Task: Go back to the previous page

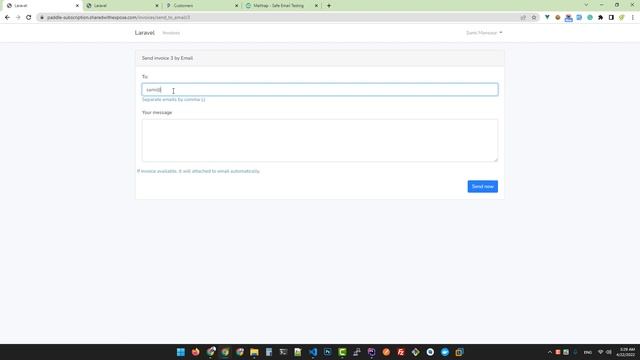Action: 7,18
